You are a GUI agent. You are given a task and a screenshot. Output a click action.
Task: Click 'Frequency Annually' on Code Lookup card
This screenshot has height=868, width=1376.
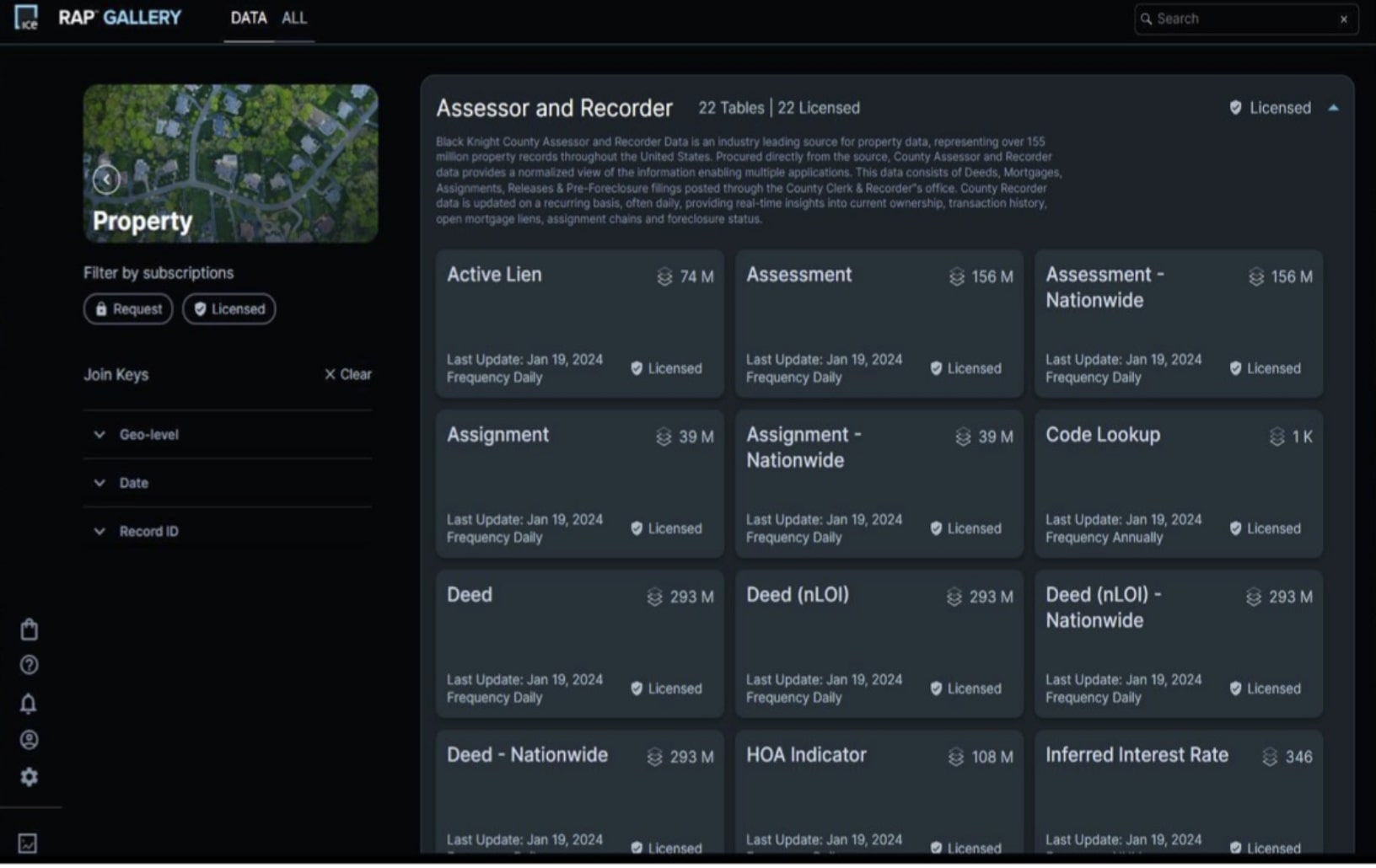(x=1104, y=538)
